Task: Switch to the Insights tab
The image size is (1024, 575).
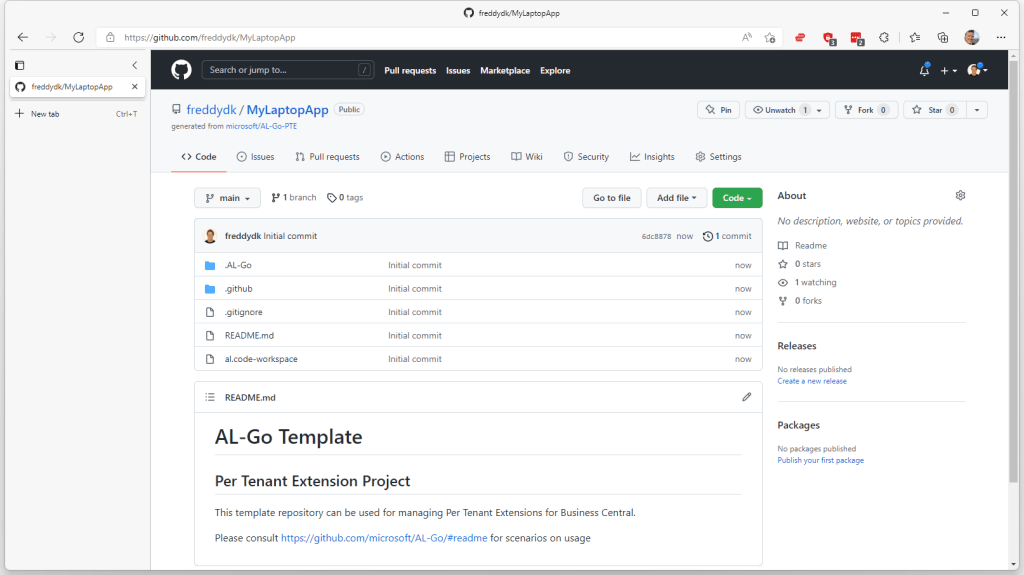Action: coord(652,157)
